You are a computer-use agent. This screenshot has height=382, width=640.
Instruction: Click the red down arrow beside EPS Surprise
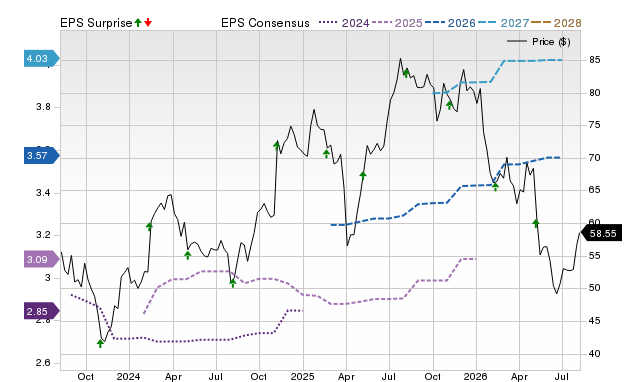pos(148,23)
